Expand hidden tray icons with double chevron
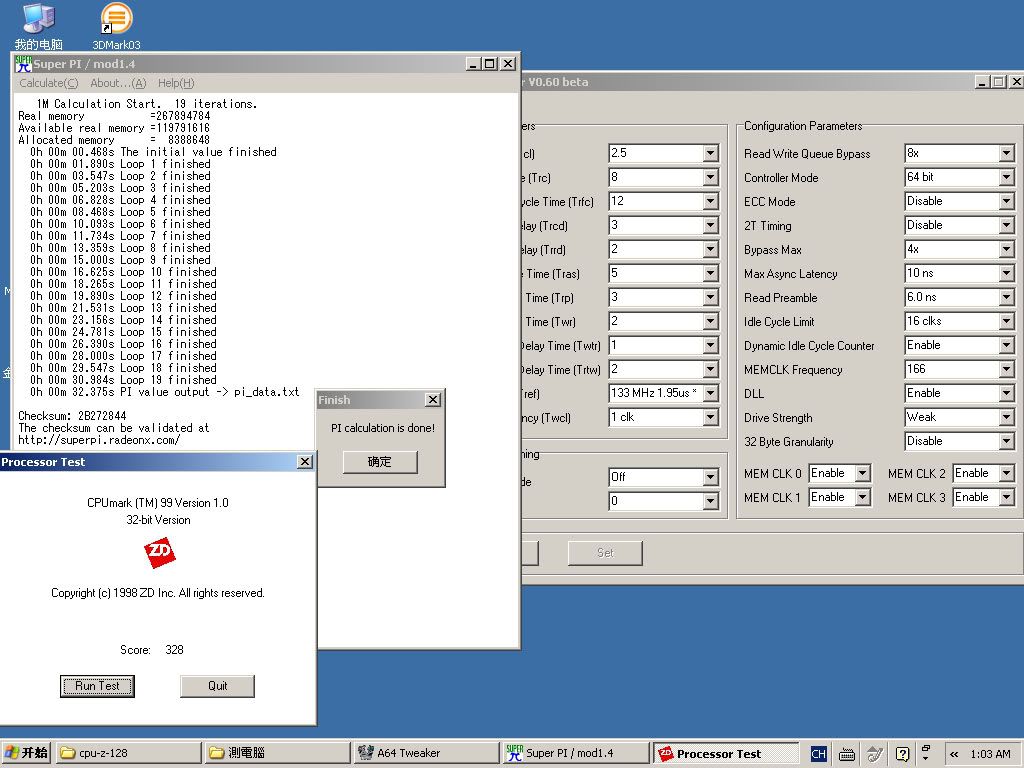The width and height of the screenshot is (1024, 768). click(x=953, y=754)
